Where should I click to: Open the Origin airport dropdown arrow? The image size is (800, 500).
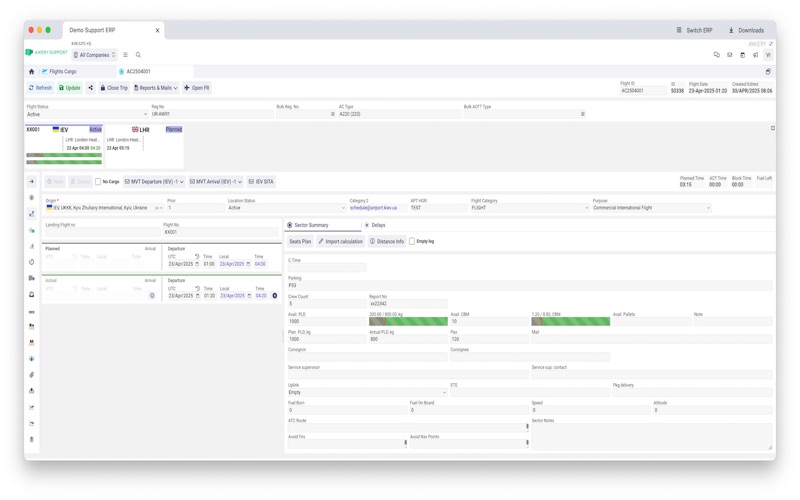(161, 208)
